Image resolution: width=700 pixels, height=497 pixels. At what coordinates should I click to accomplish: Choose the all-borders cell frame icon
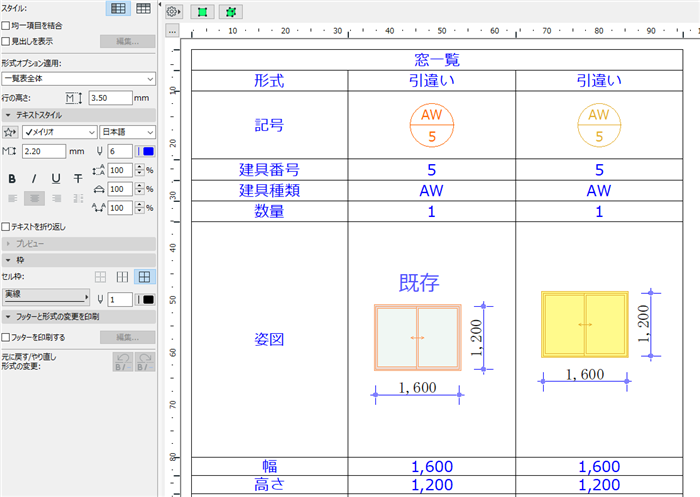(x=145, y=277)
